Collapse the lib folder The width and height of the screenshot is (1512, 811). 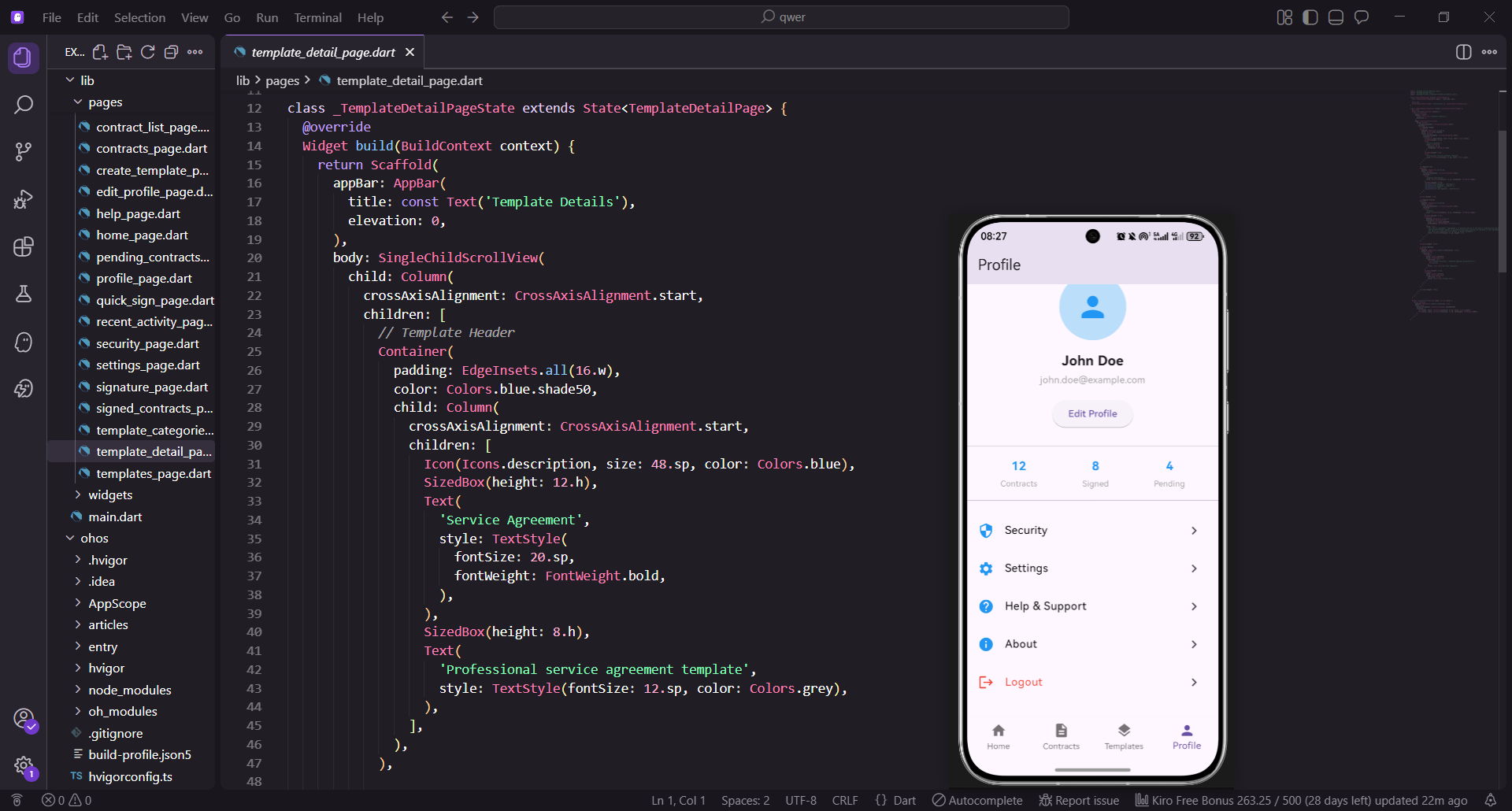131,80
